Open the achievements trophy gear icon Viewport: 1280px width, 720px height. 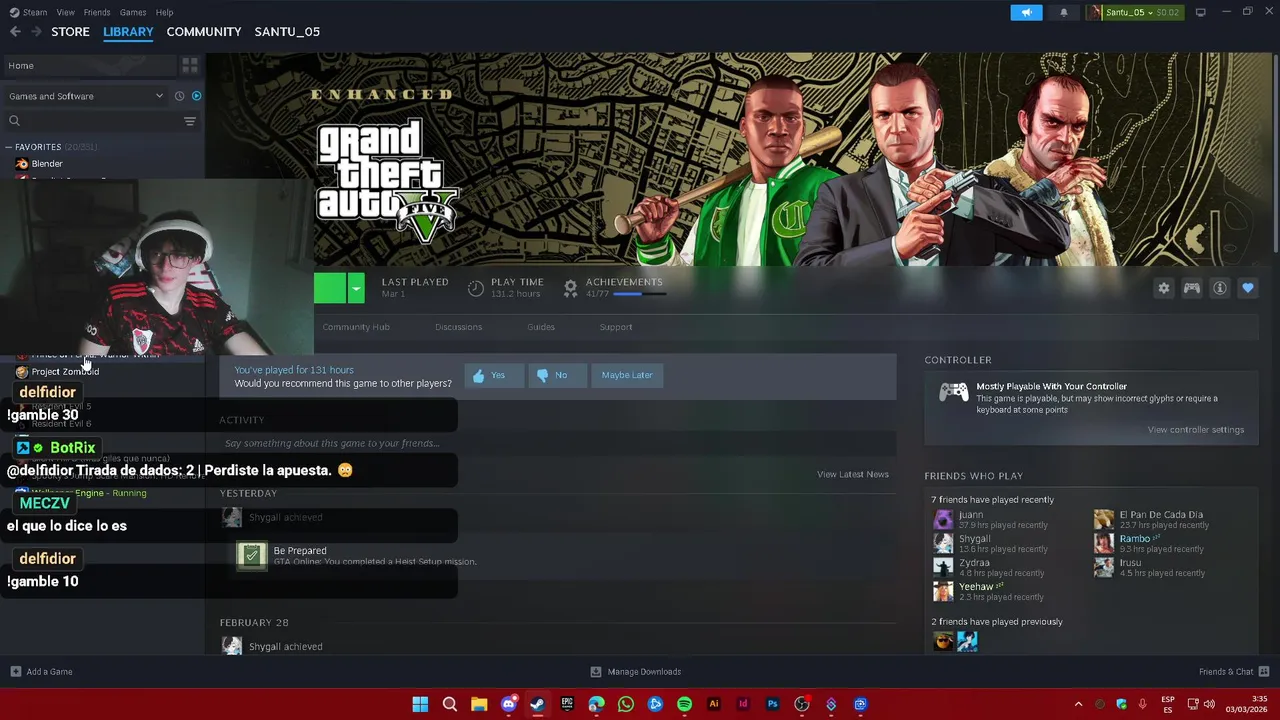(570, 288)
